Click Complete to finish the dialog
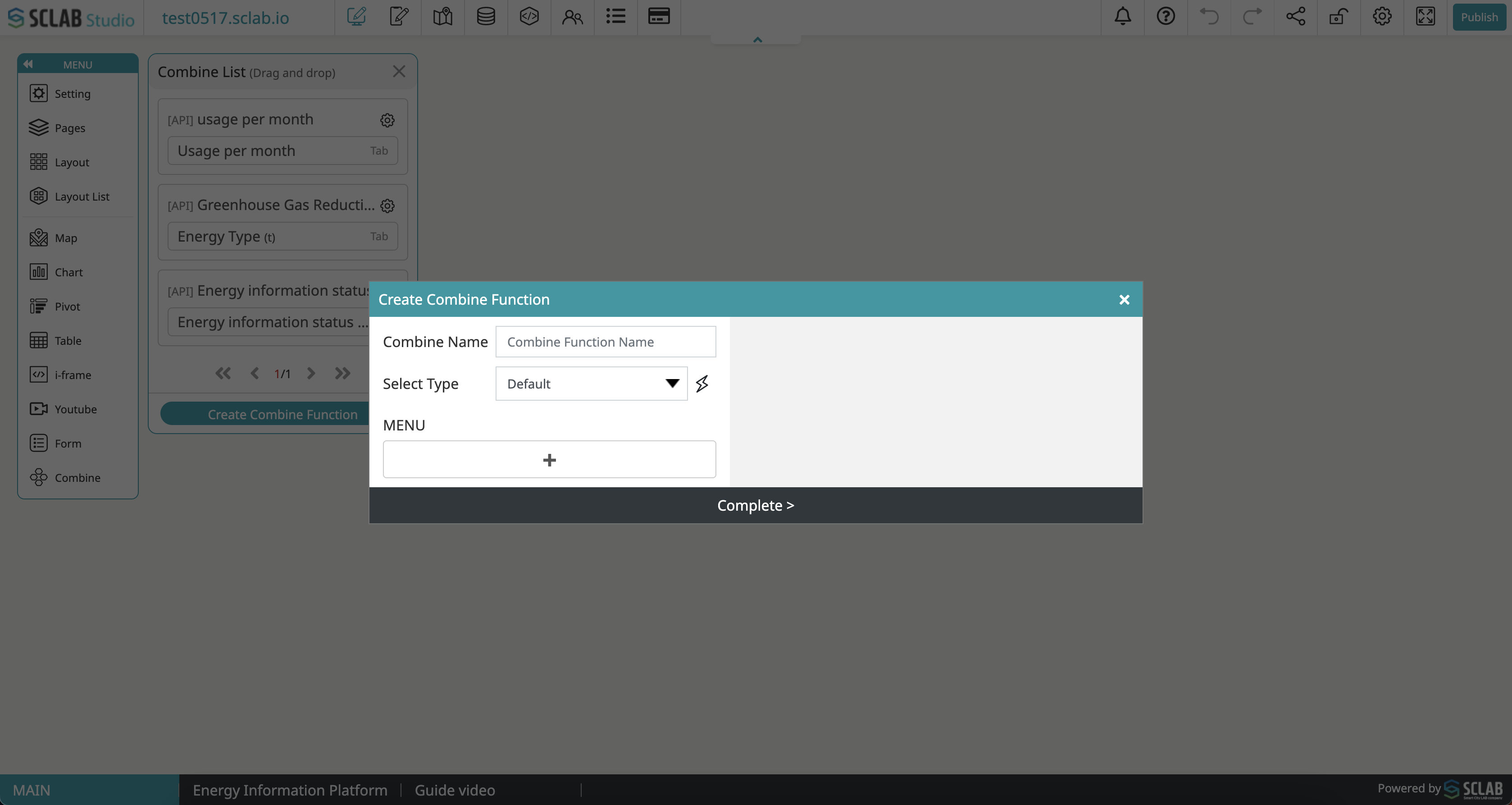The image size is (1512, 805). pos(756,506)
